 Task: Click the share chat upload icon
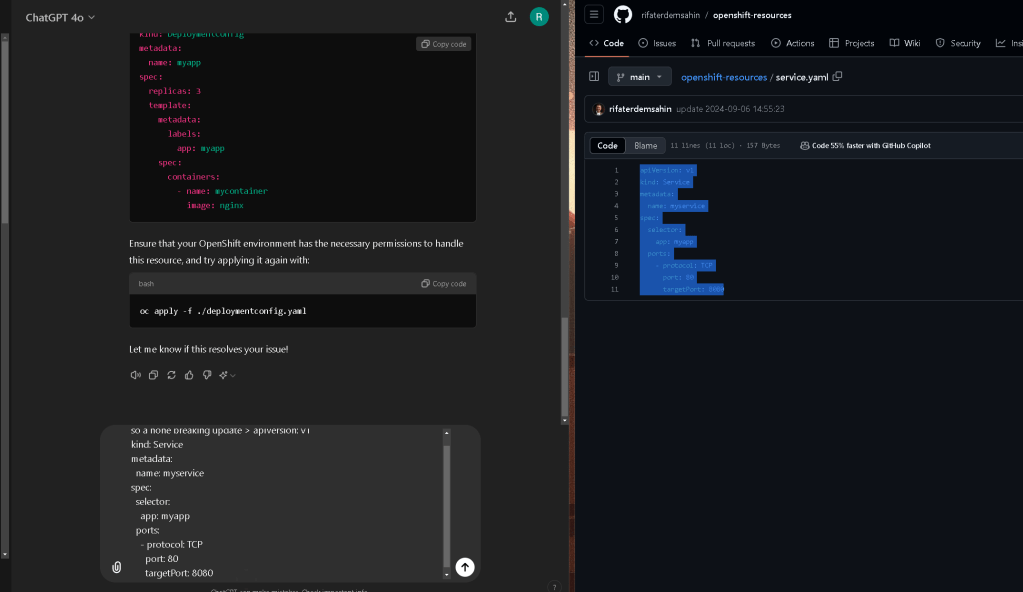[x=510, y=18]
